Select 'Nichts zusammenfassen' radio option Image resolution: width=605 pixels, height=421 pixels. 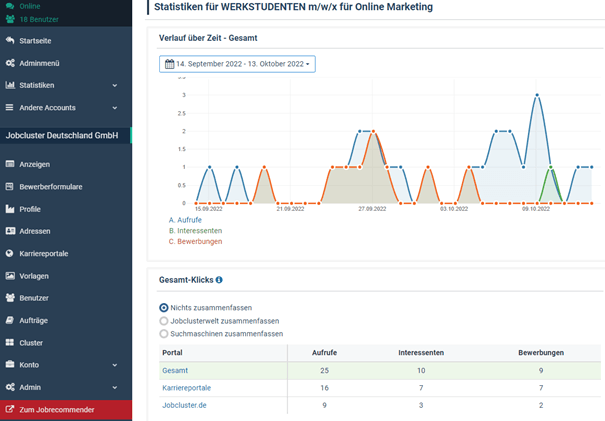click(165, 308)
